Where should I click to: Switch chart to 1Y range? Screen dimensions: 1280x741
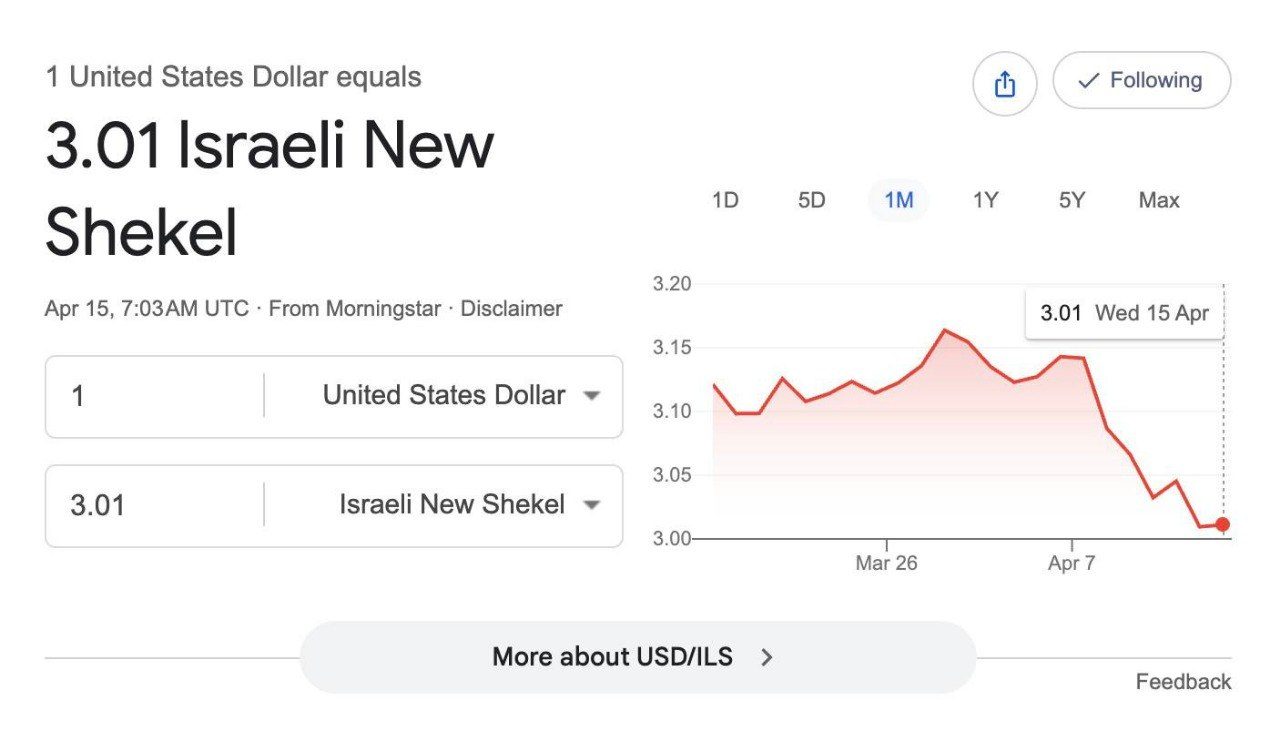tap(985, 200)
